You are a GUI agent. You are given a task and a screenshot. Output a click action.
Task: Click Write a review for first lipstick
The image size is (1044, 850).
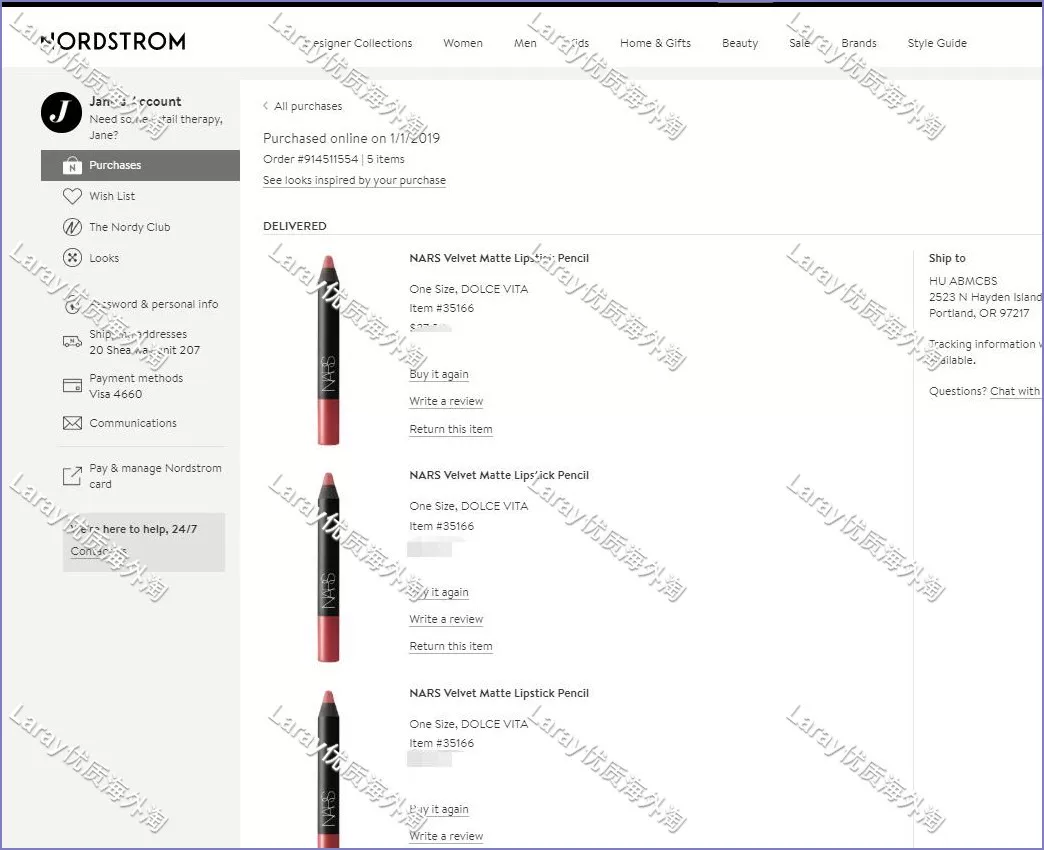[446, 401]
